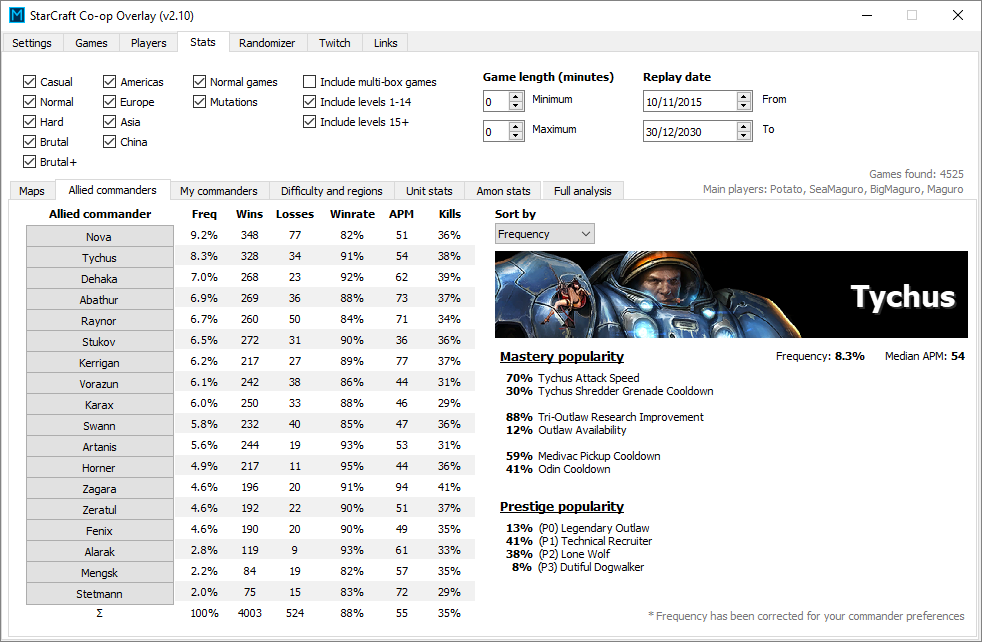Select the Zagara commander button
The image size is (982, 642).
pos(100,488)
